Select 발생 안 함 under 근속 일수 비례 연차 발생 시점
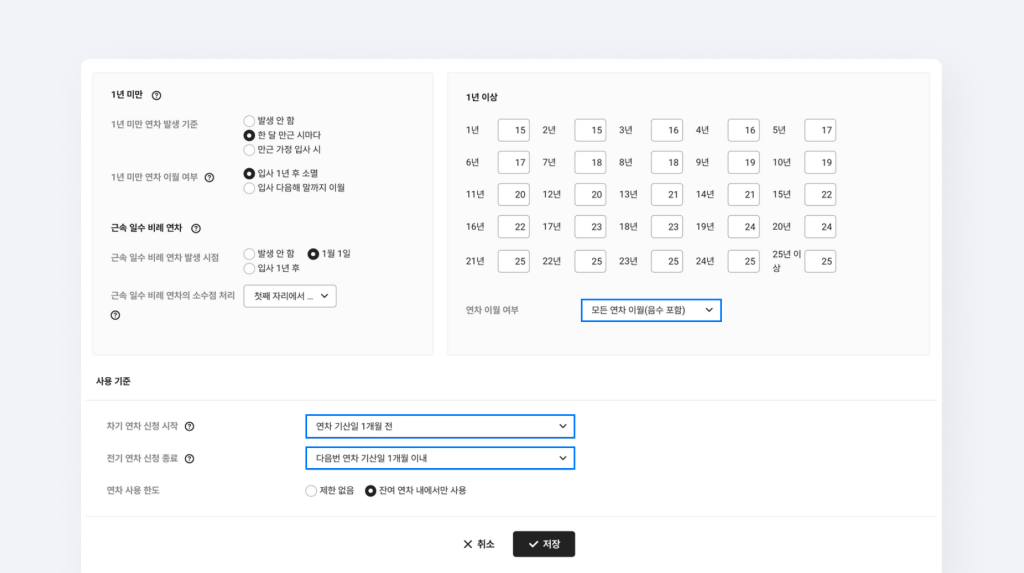Viewport: 1024px width, 573px height. (249, 254)
